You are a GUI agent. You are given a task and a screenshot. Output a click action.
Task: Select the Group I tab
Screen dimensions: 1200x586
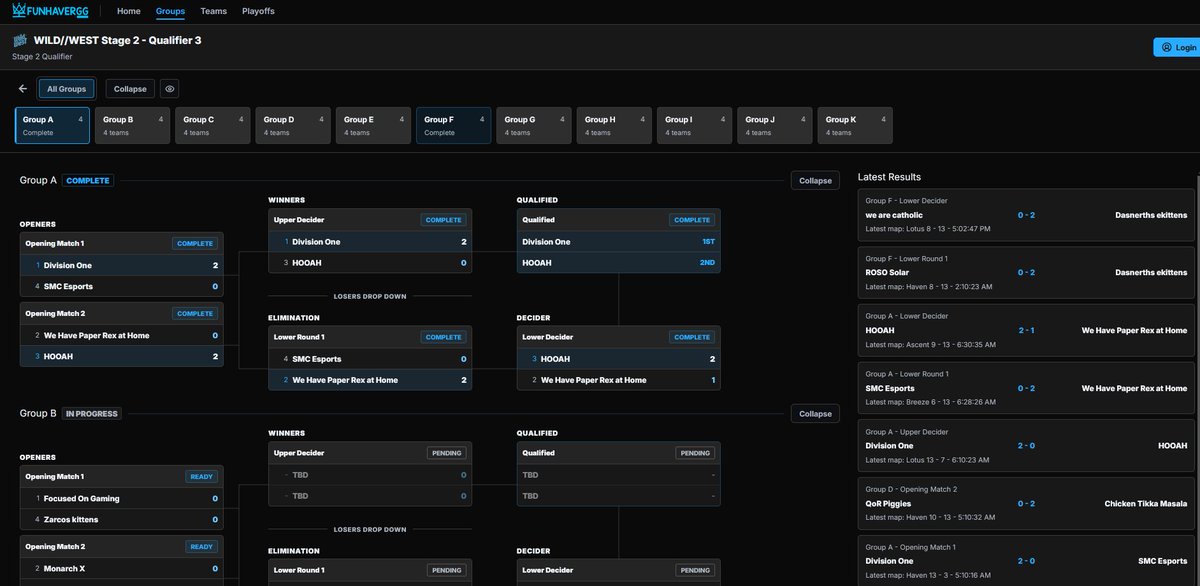coord(694,125)
